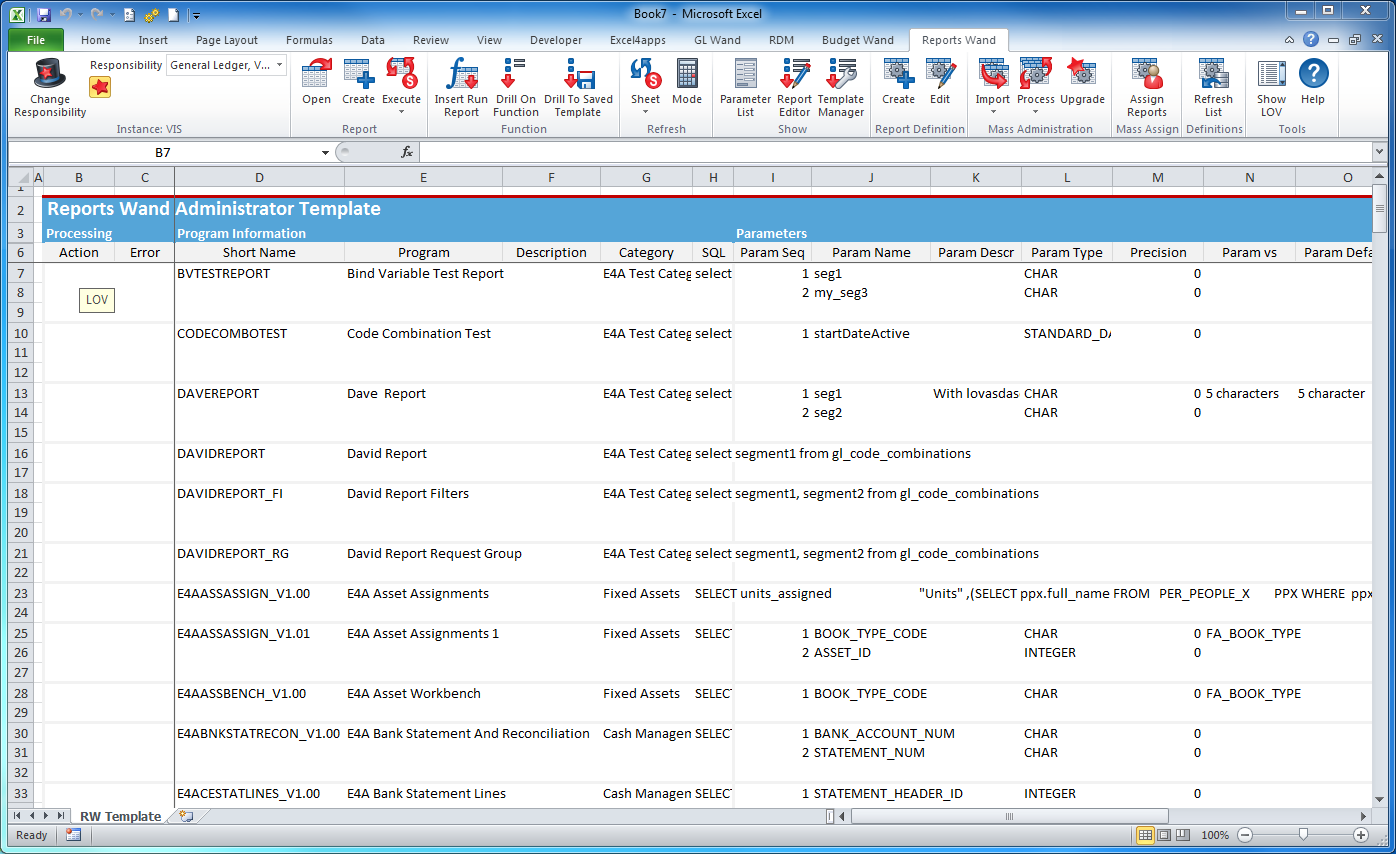Minimize the ribbon with the caret

coord(1291,40)
